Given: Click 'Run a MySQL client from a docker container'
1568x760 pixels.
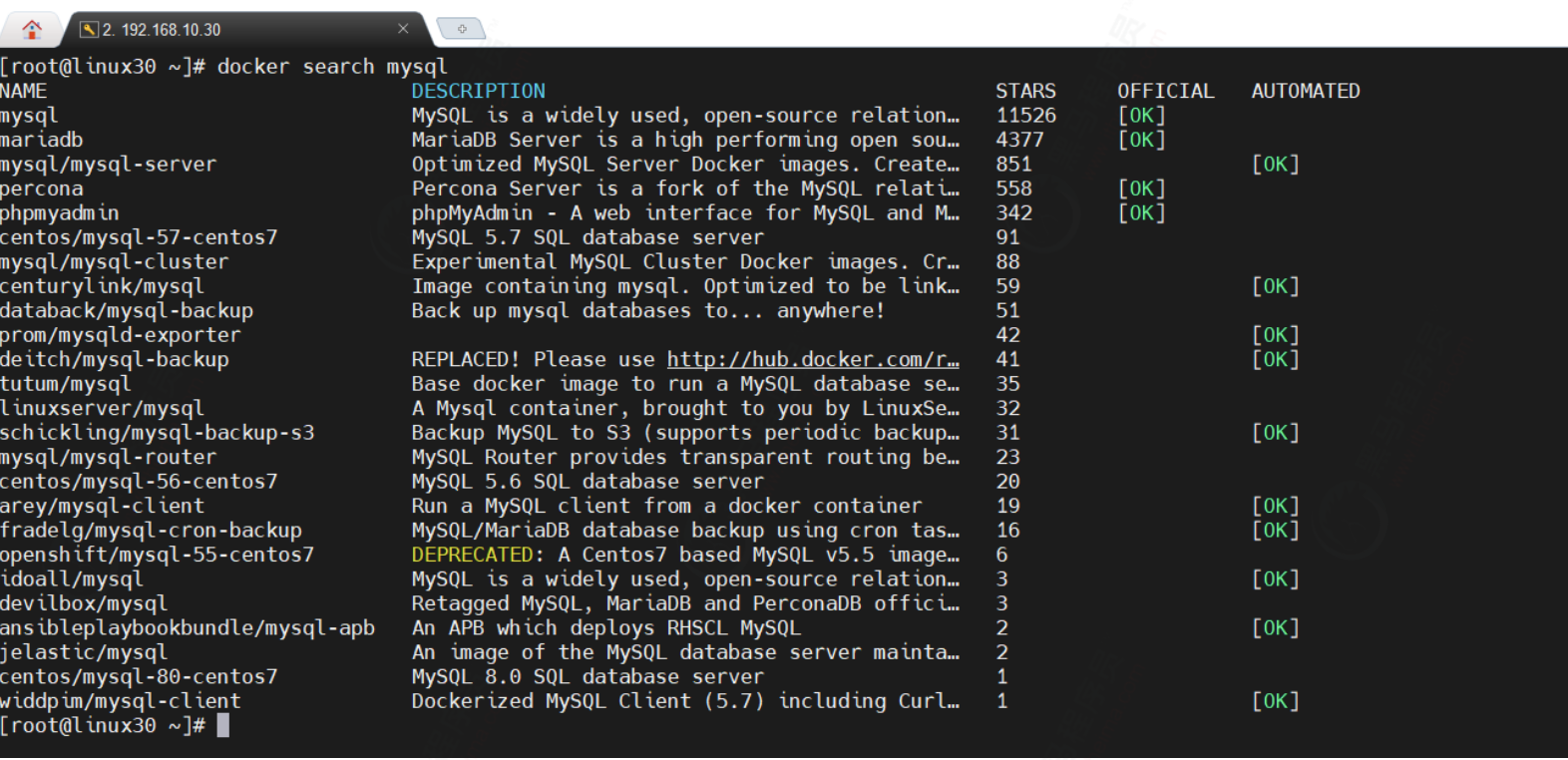Looking at the screenshot, I should click(x=666, y=506).
